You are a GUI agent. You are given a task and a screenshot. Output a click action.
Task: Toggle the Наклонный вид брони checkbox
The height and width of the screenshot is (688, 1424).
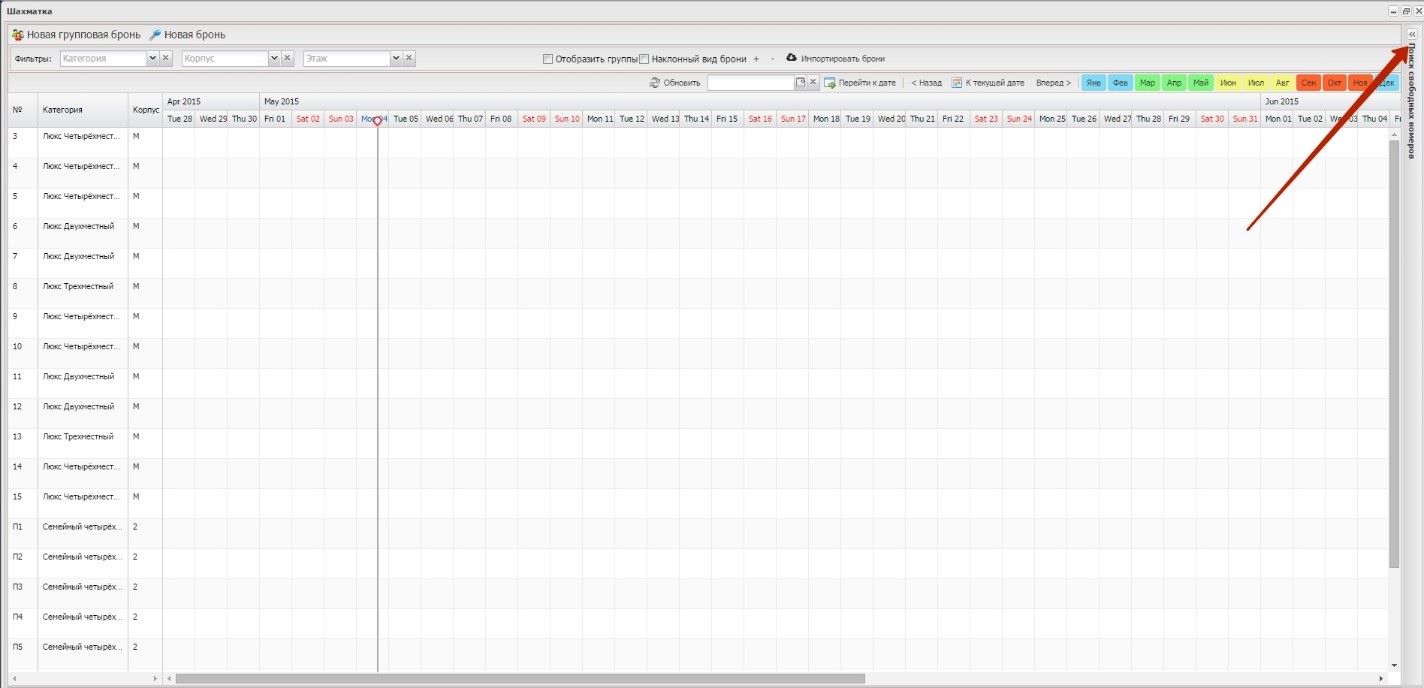tap(644, 59)
